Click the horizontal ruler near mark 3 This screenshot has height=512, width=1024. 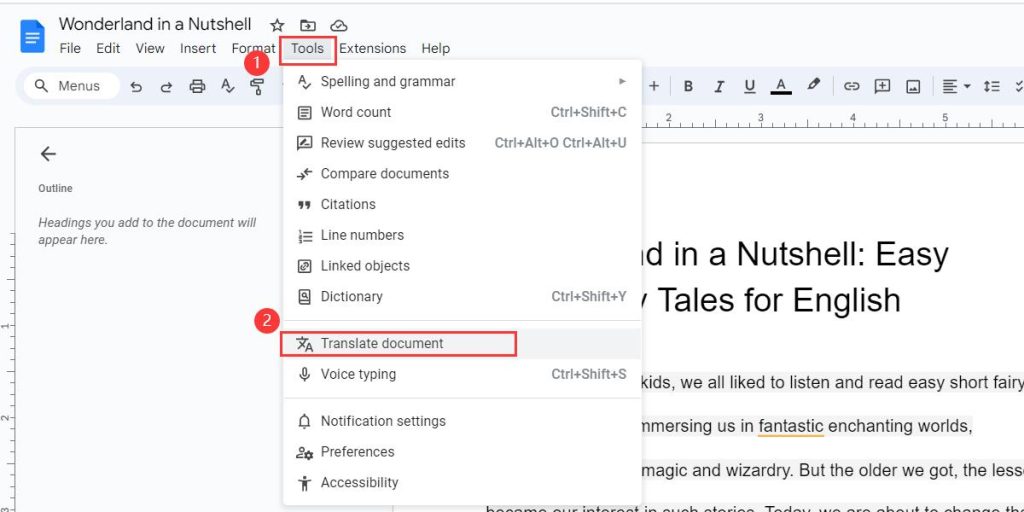tap(761, 120)
